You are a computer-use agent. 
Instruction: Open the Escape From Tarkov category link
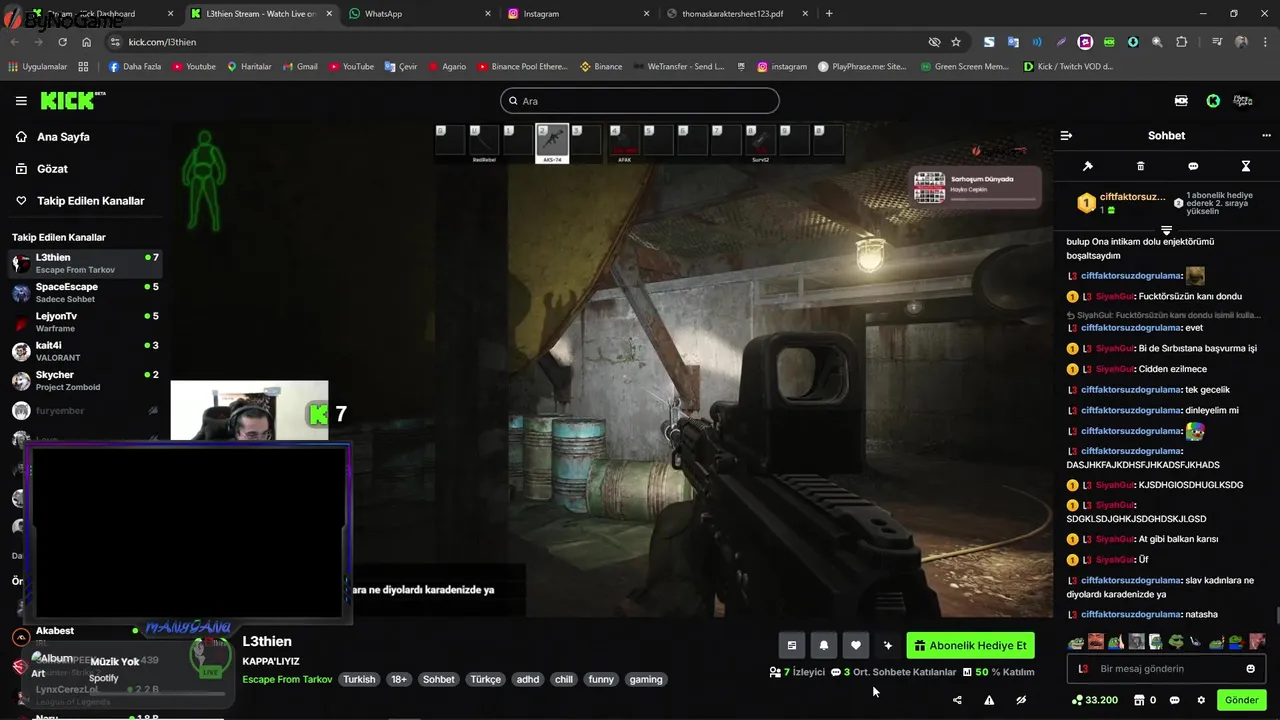click(287, 679)
